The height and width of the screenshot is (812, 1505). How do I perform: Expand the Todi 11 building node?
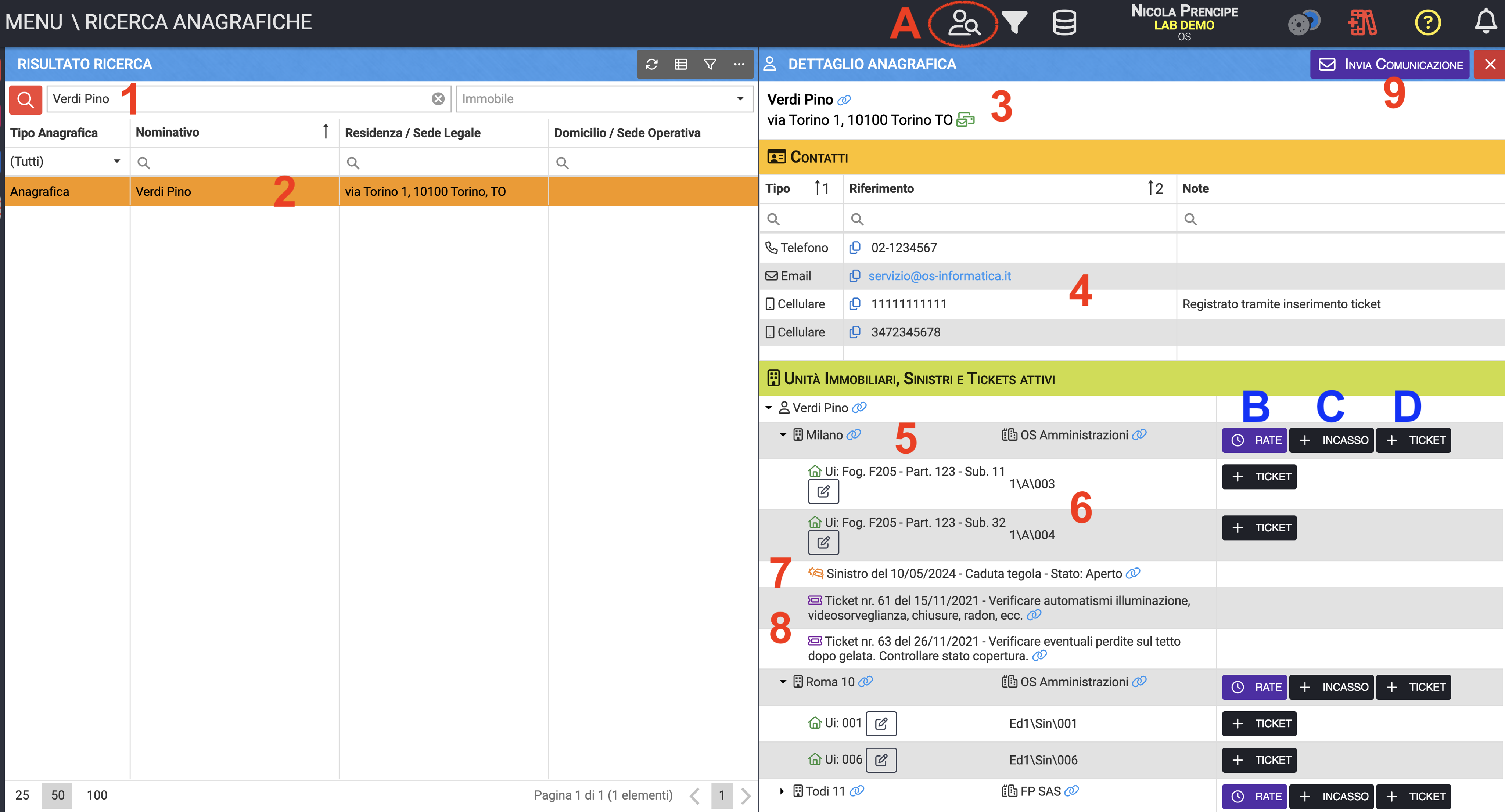click(782, 791)
